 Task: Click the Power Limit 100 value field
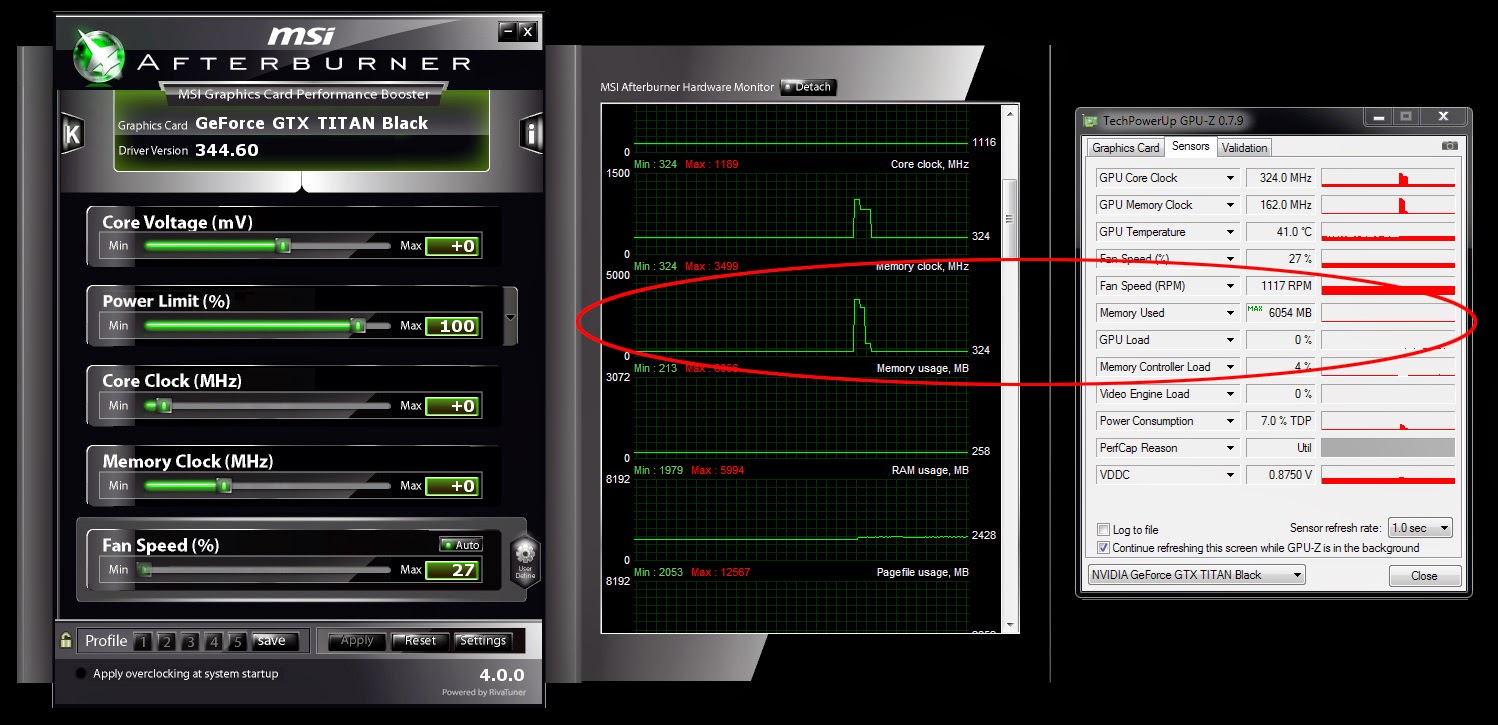453,326
